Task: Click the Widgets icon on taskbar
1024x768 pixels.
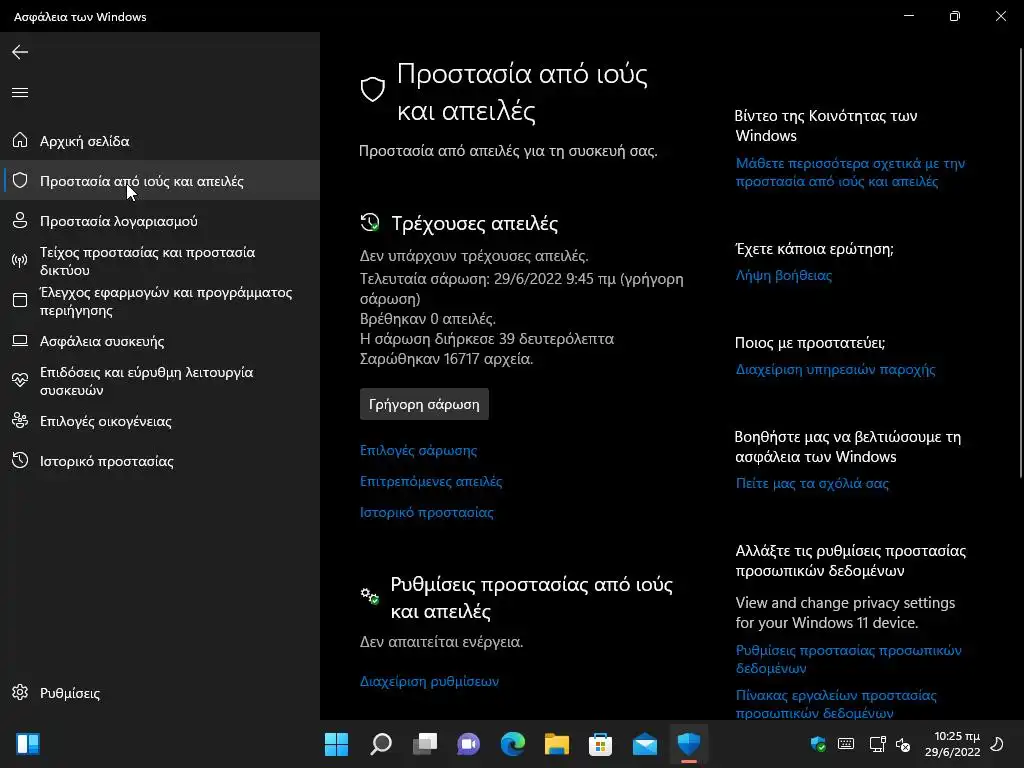Action: click(28, 744)
